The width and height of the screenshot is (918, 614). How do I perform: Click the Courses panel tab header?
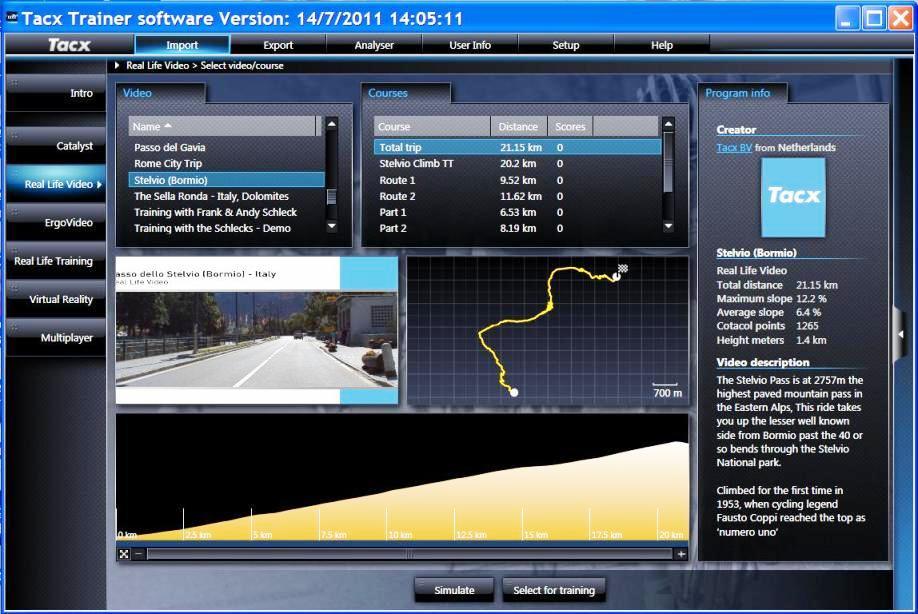[405, 93]
